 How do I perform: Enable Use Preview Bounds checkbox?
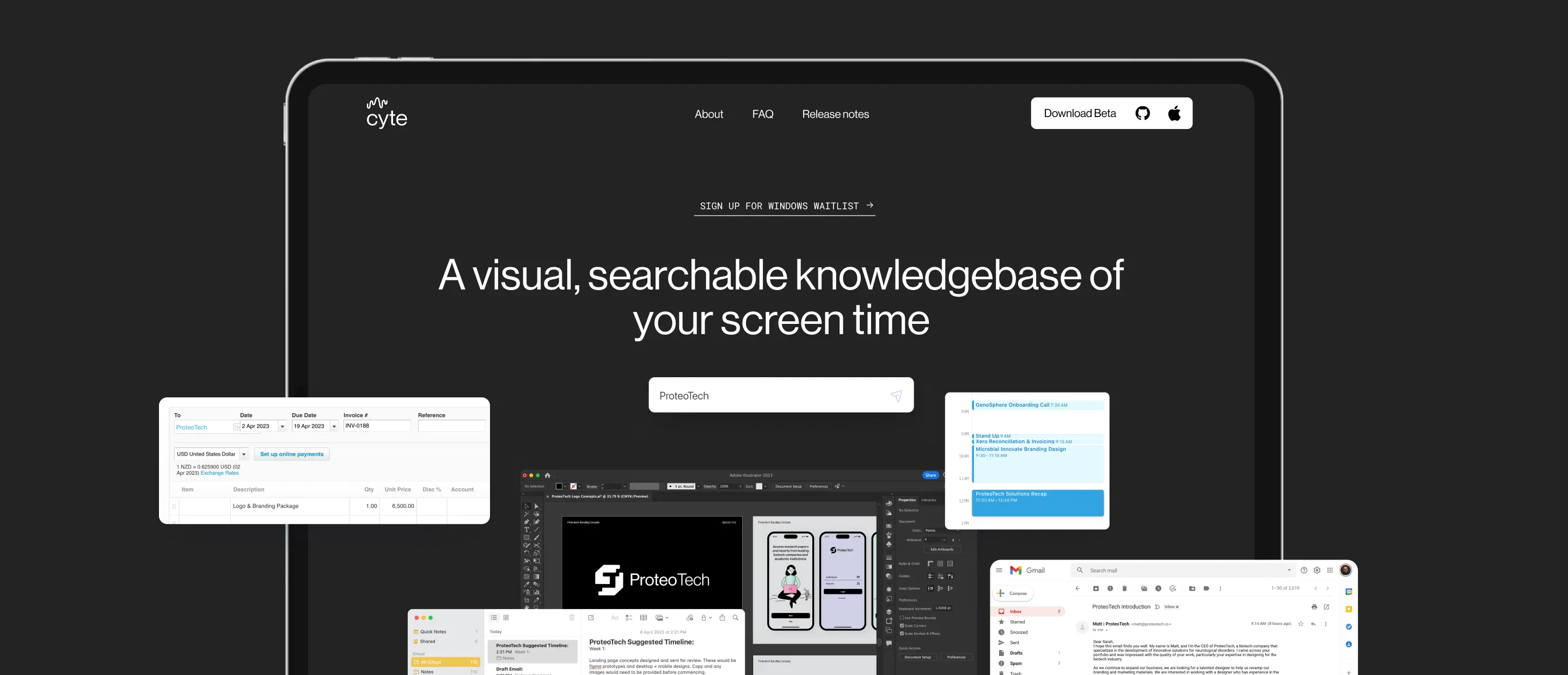coord(902,618)
